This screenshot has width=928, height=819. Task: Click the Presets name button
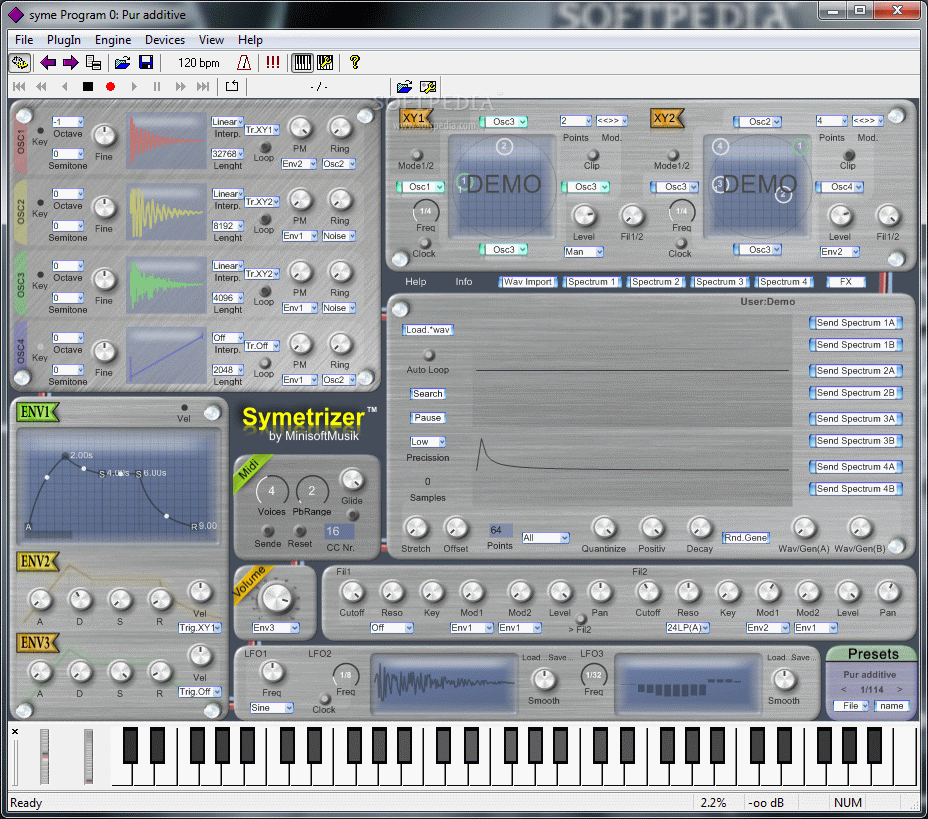click(x=892, y=706)
